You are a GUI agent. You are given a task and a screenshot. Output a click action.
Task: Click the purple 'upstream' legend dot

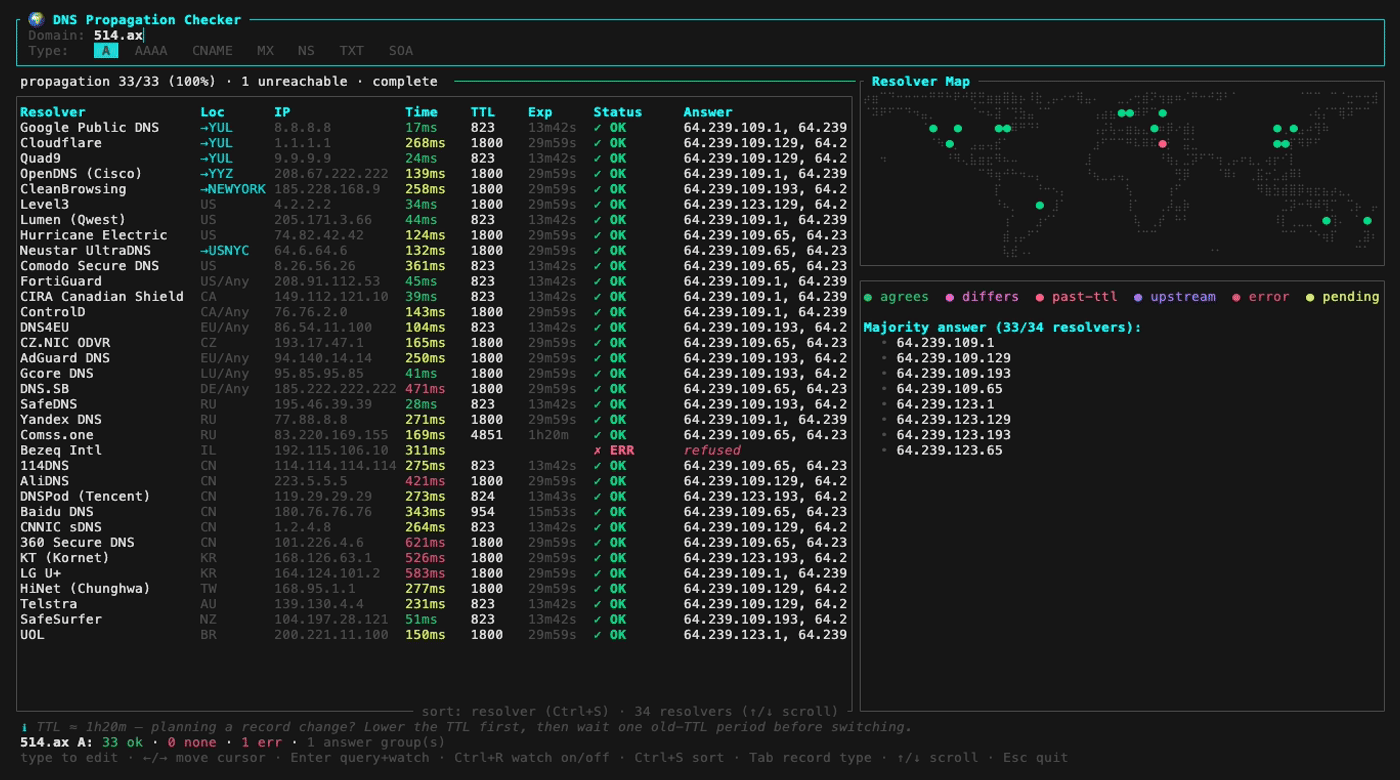tap(1138, 297)
